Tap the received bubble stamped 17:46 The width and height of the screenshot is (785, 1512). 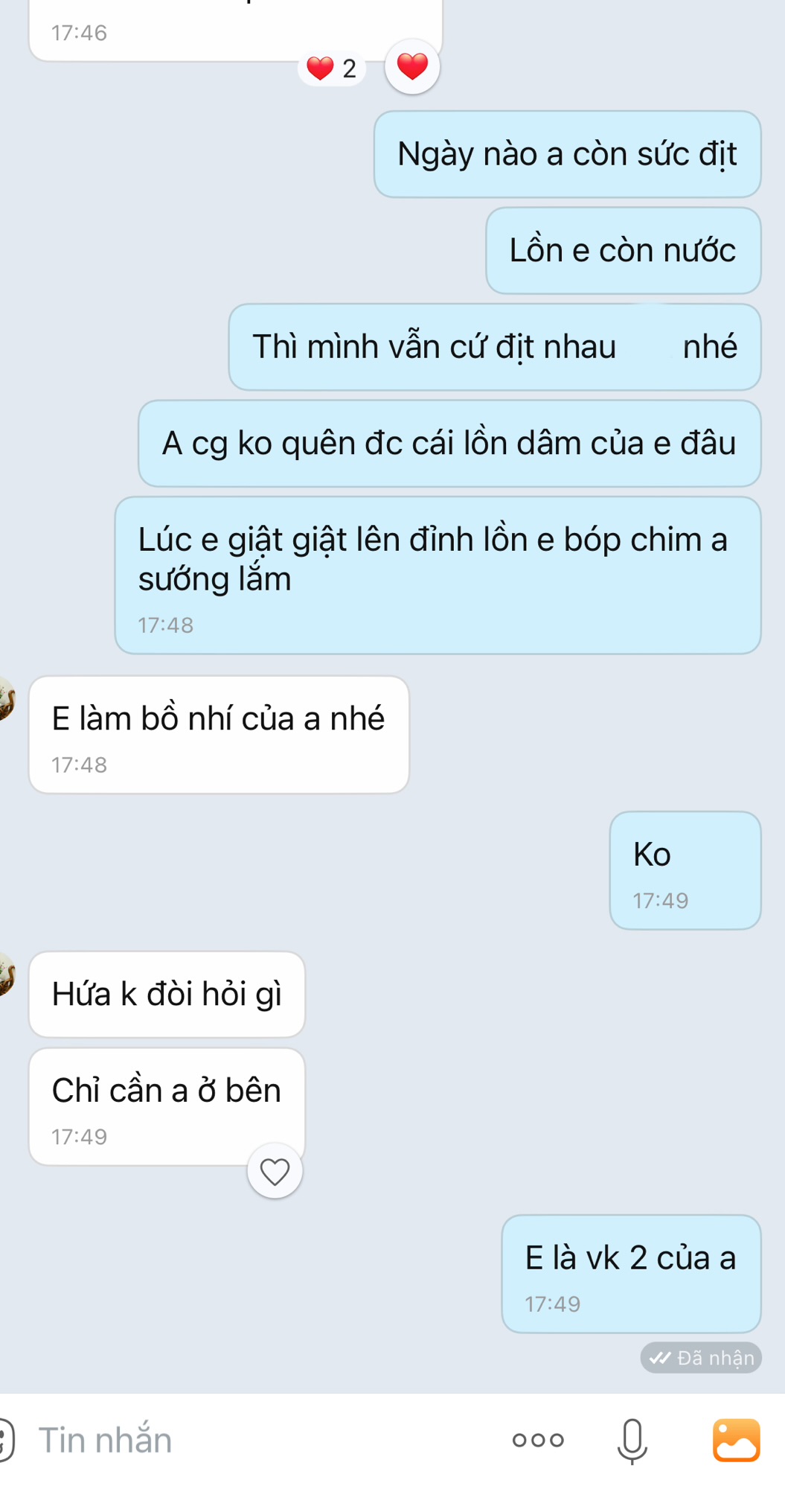pos(235,30)
